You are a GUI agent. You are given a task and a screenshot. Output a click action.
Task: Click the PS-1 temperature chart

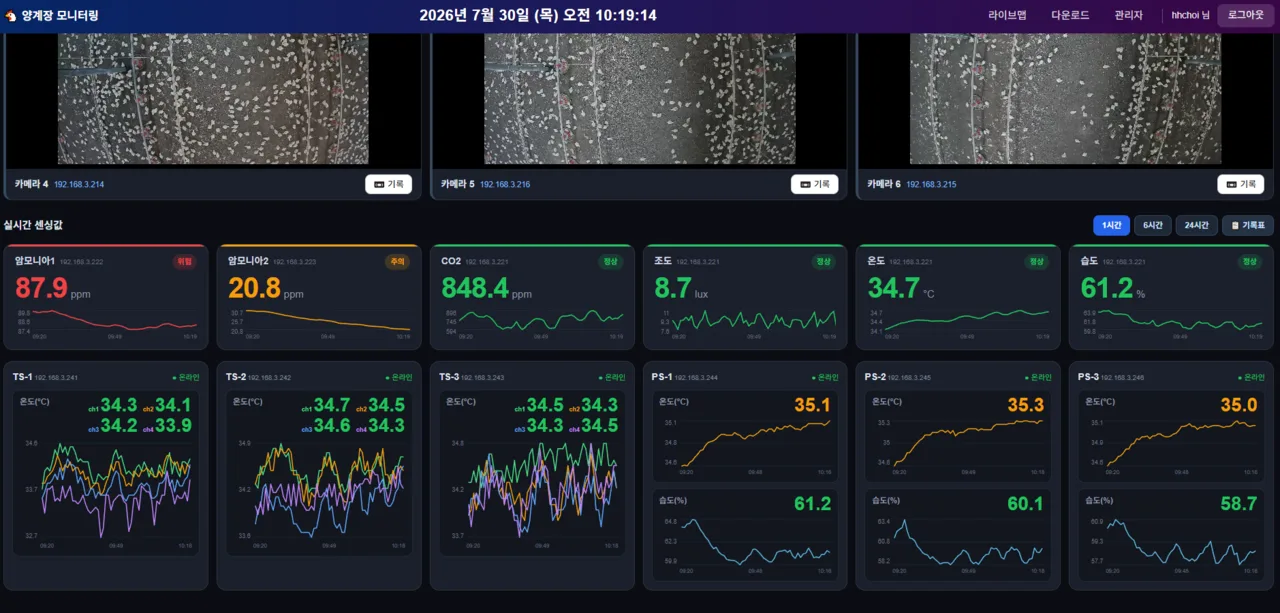point(745,435)
